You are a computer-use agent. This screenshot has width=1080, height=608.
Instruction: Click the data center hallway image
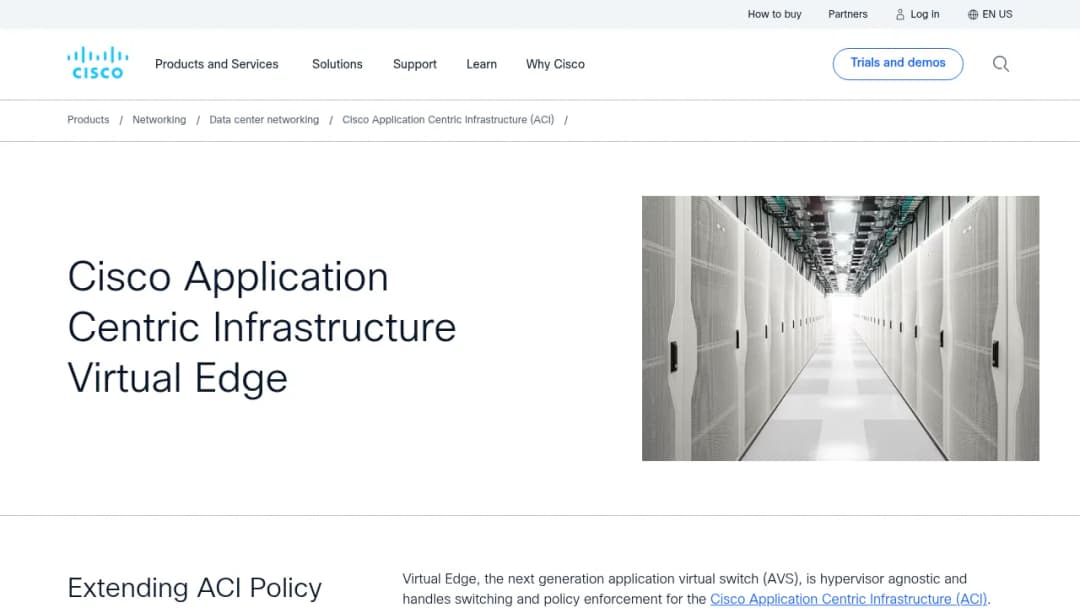pyautogui.click(x=840, y=328)
